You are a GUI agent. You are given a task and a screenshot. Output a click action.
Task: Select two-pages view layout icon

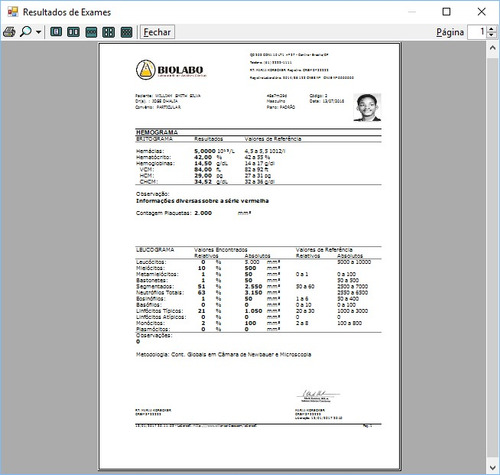click(73, 32)
